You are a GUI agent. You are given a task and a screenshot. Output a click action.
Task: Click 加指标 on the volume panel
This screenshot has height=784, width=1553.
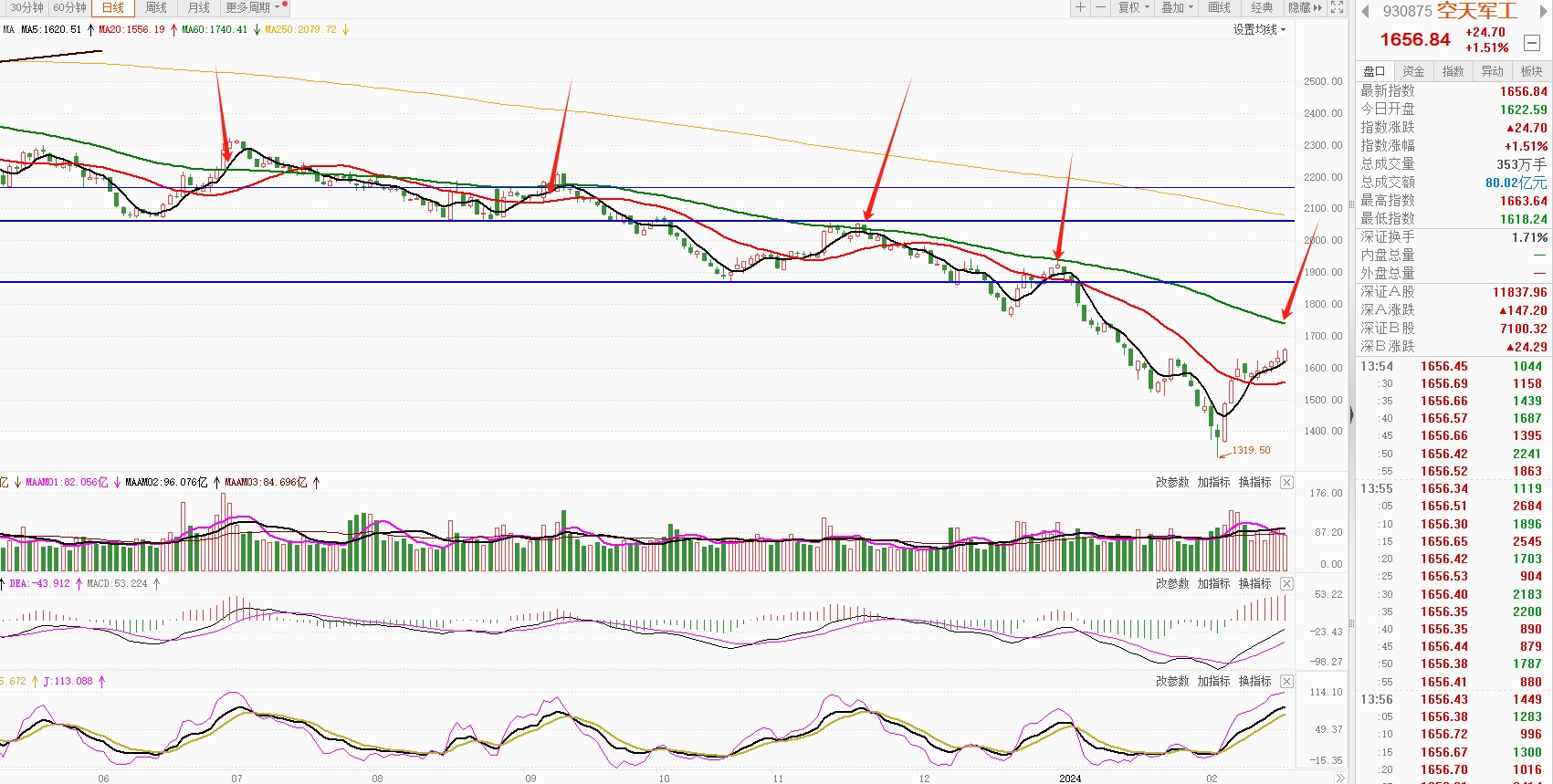pyautogui.click(x=1213, y=483)
